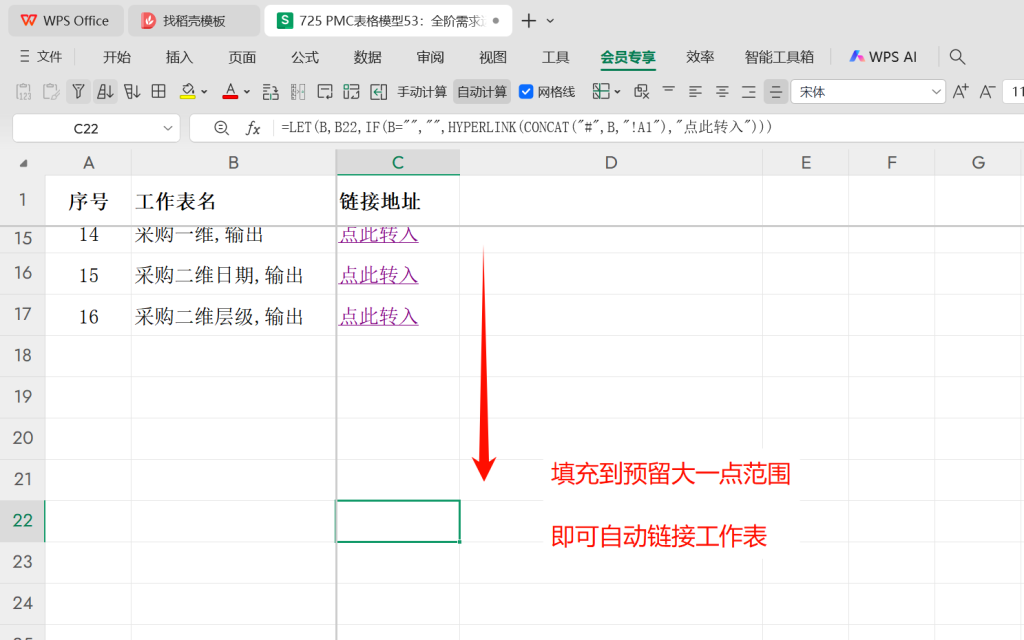Open the 工具 Tools tab

556,57
